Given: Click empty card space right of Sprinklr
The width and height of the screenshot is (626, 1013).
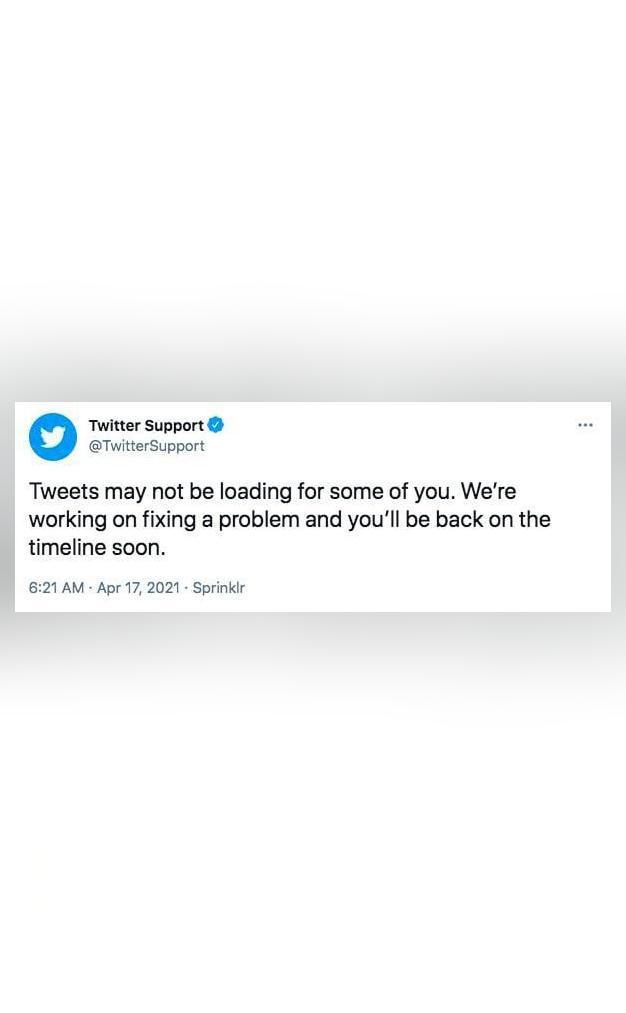Looking at the screenshot, I should (420, 588).
